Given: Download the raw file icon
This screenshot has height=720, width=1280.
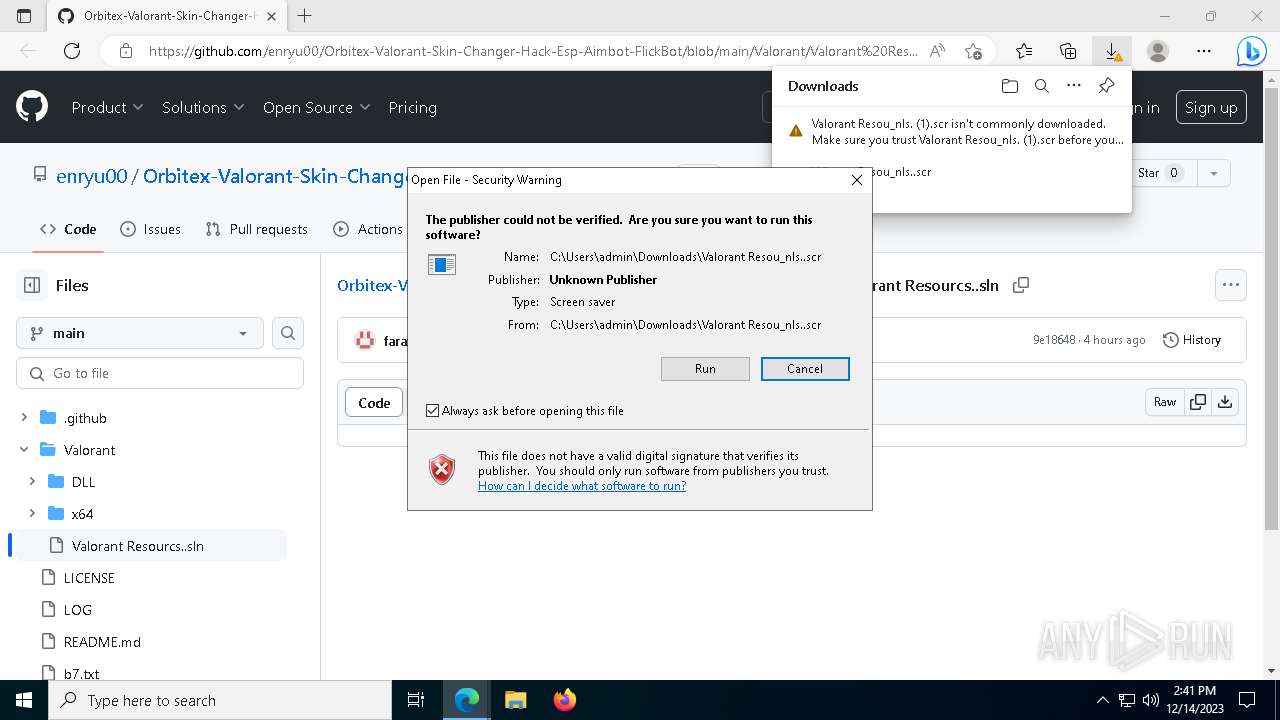Looking at the screenshot, I should [x=1225, y=402].
